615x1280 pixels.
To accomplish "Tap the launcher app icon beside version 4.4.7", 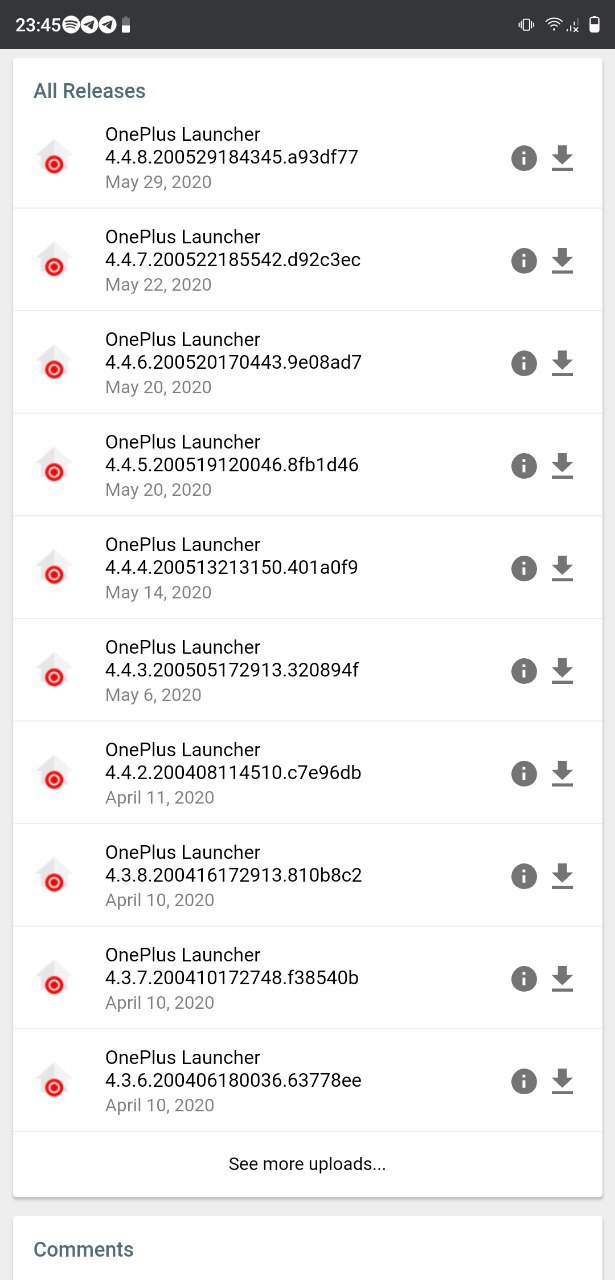I will (54, 261).
